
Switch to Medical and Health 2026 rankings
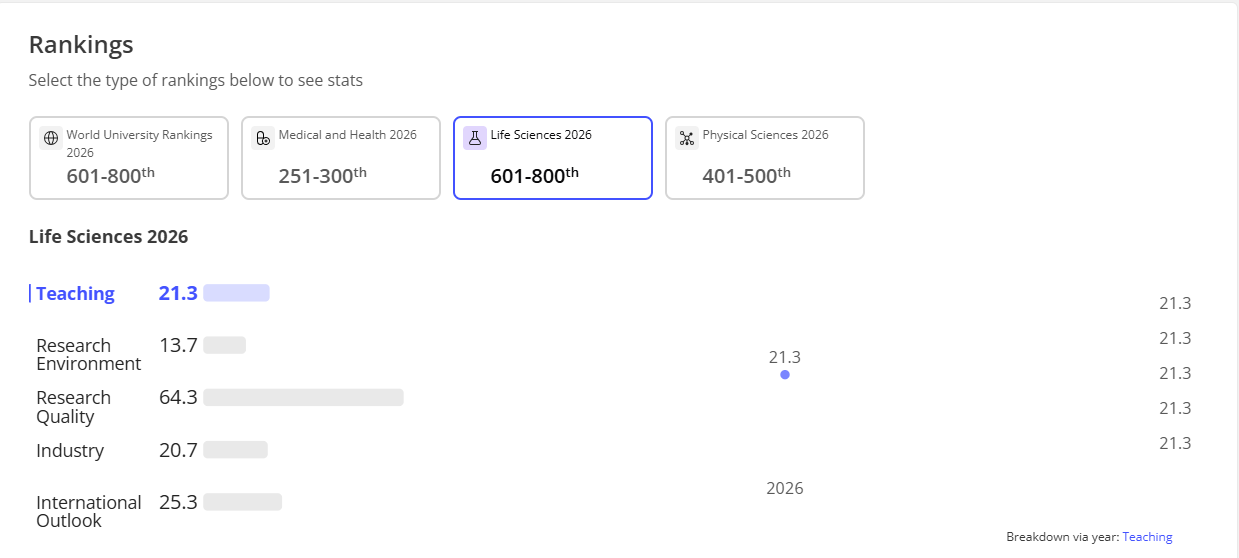(x=341, y=158)
